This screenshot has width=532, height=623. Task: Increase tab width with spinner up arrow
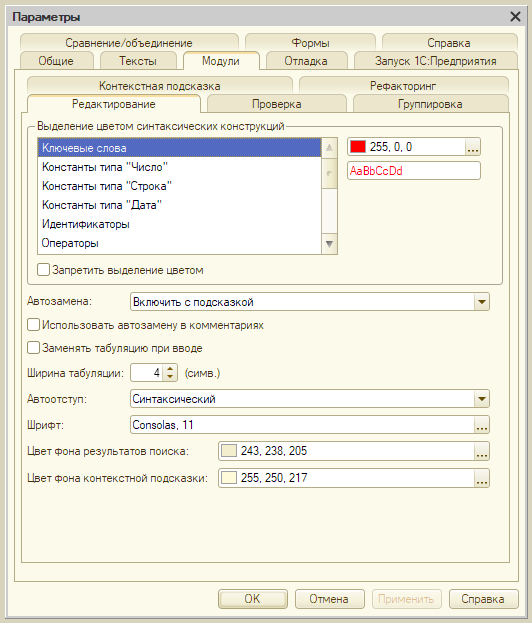170,369
